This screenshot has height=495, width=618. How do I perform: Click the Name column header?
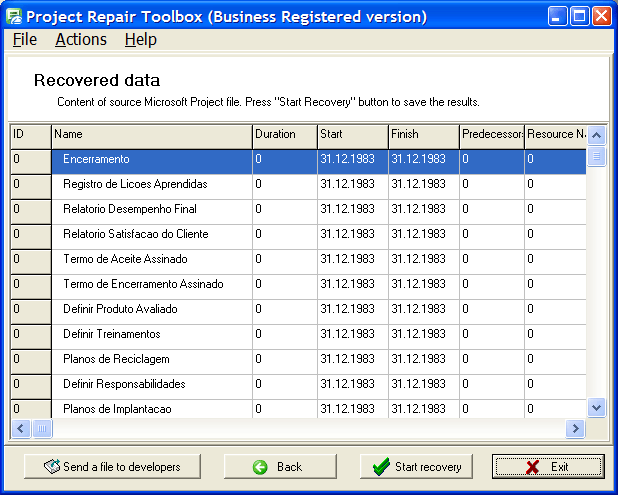(152, 137)
